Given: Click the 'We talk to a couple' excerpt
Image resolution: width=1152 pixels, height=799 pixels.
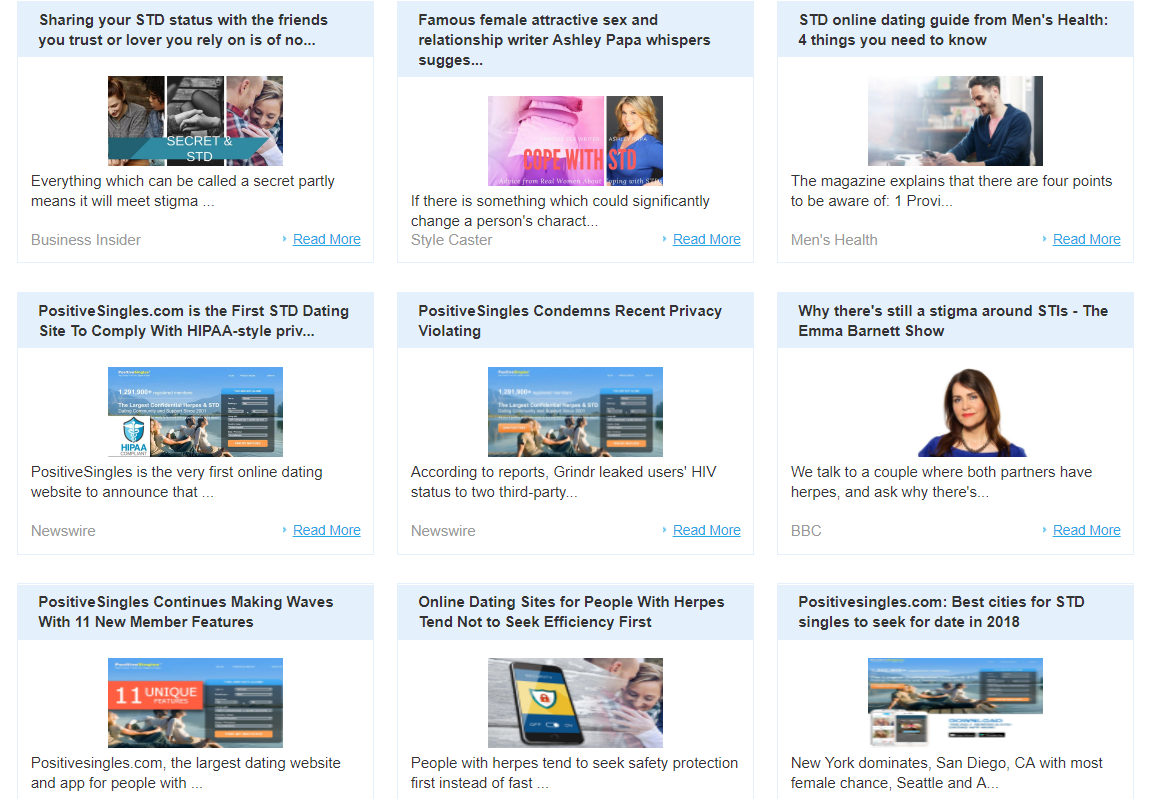Looking at the screenshot, I should 941,482.
